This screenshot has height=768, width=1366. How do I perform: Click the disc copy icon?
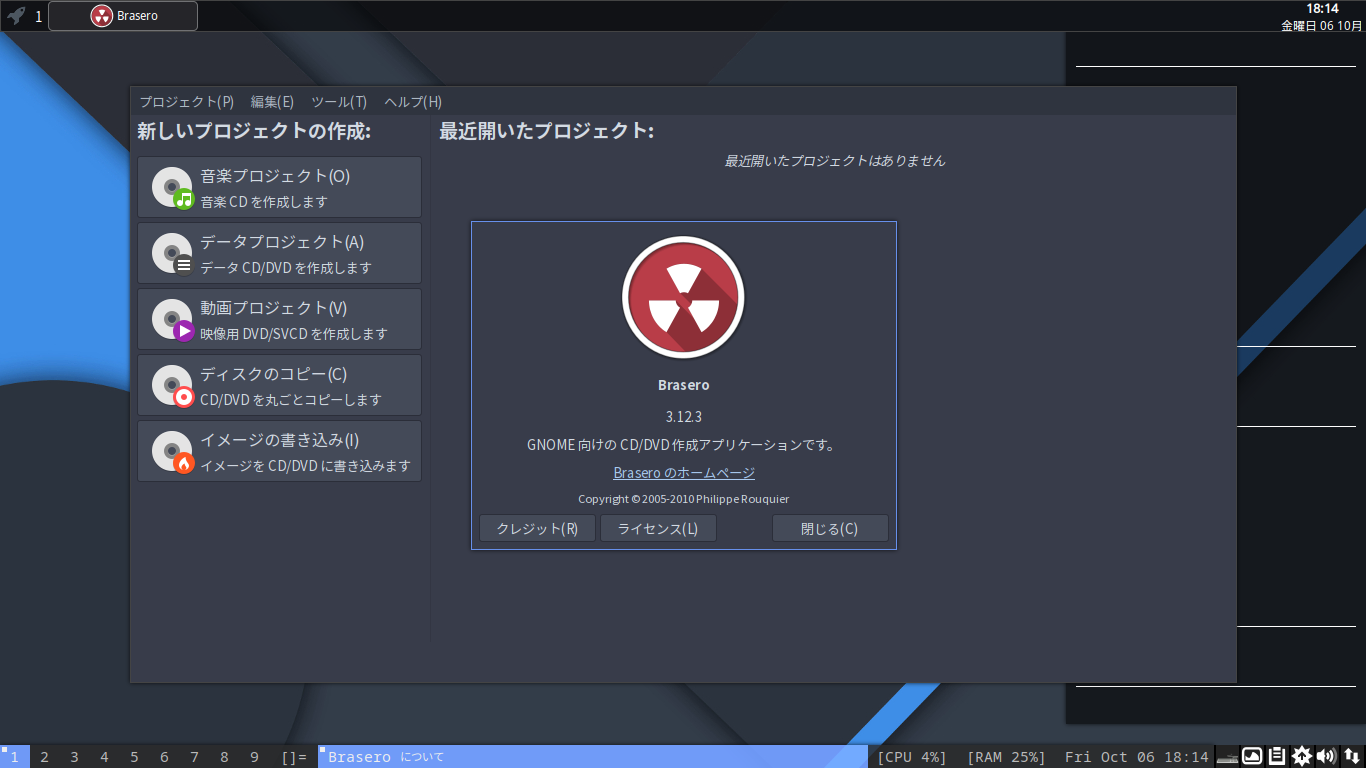click(x=172, y=385)
